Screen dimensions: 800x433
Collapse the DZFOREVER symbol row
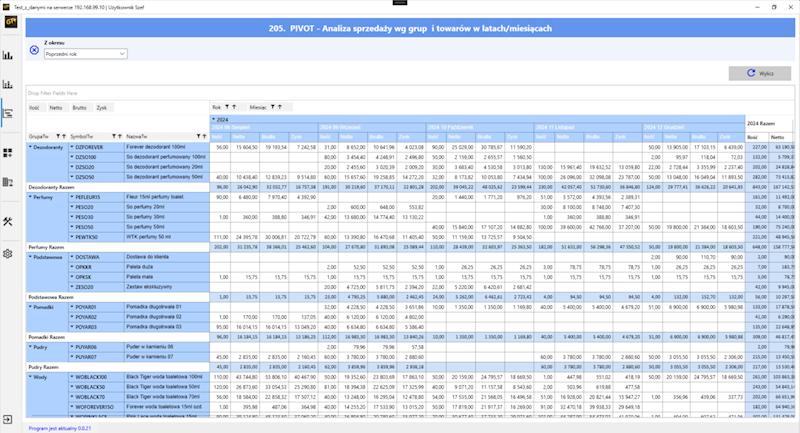tap(72, 147)
